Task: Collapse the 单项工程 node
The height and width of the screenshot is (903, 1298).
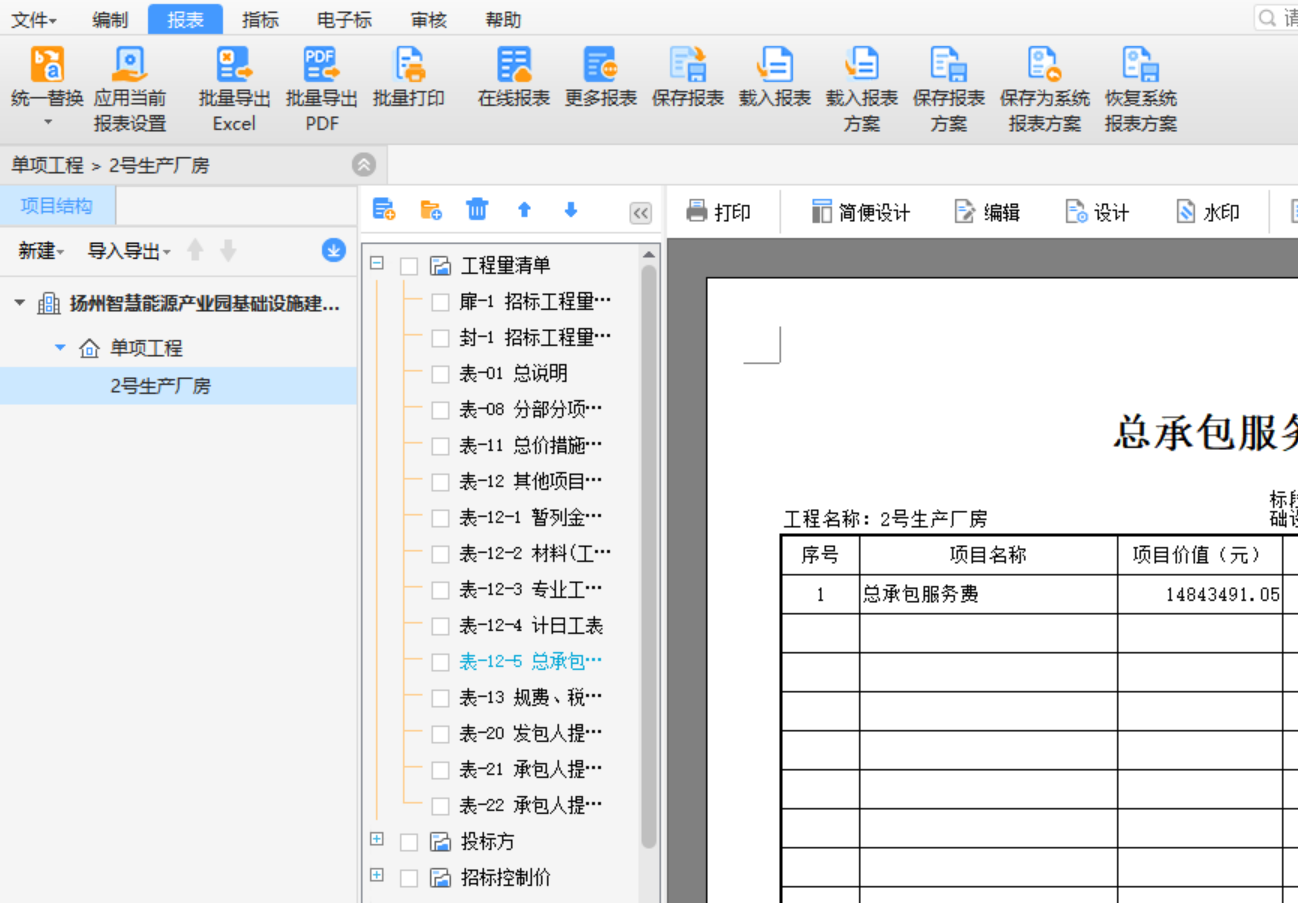Action: [60, 347]
